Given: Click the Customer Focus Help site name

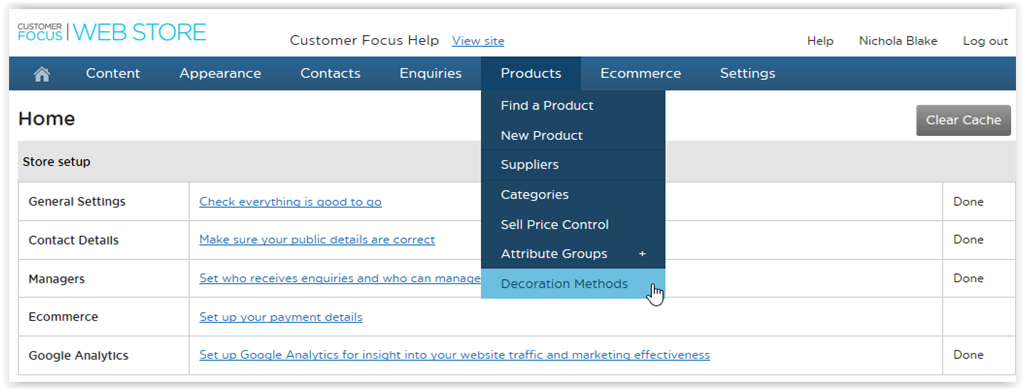Looking at the screenshot, I should click(364, 41).
